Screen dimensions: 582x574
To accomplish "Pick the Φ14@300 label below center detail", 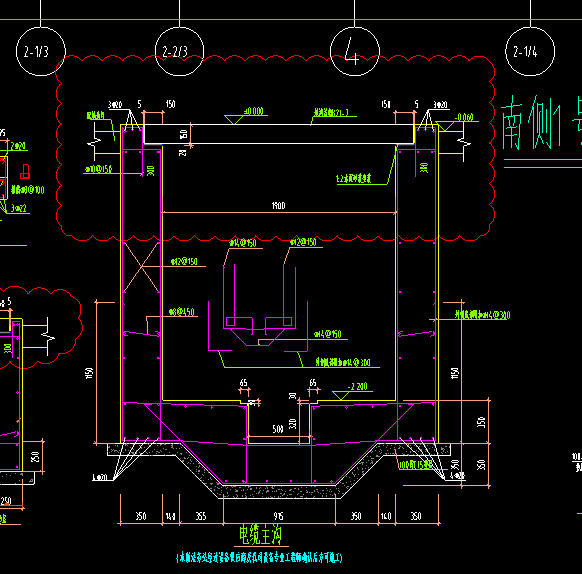I will click(x=343, y=362).
